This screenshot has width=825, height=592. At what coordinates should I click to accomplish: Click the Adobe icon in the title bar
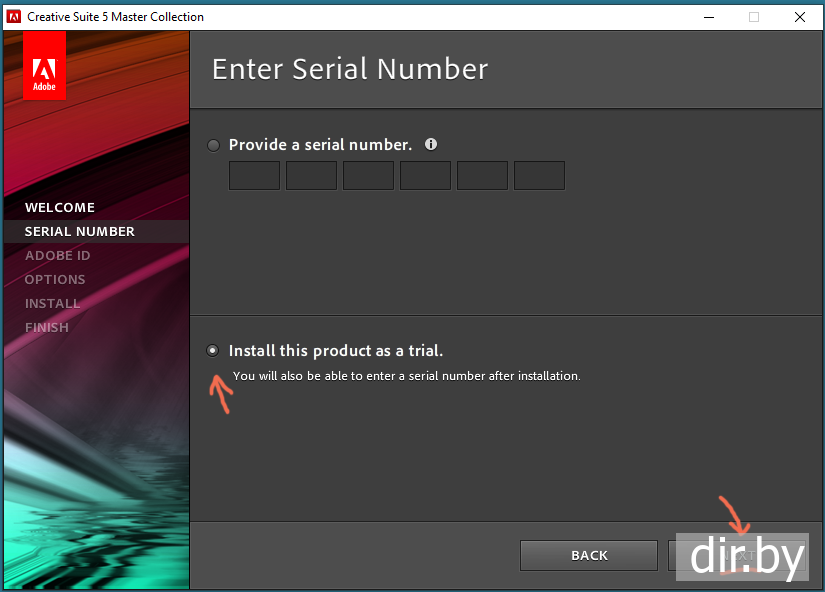tap(14, 17)
